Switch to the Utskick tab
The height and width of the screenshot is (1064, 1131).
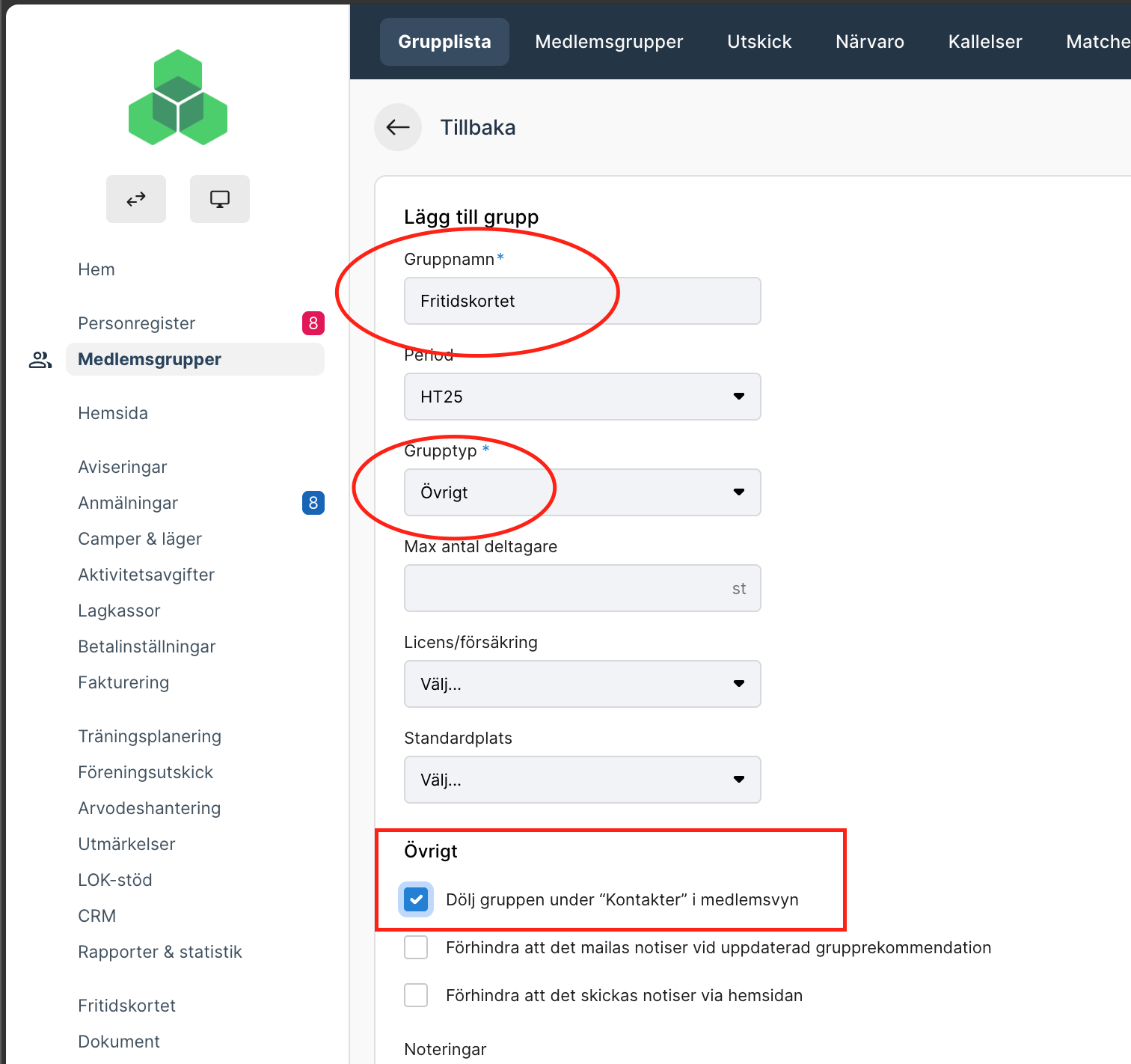tap(759, 42)
